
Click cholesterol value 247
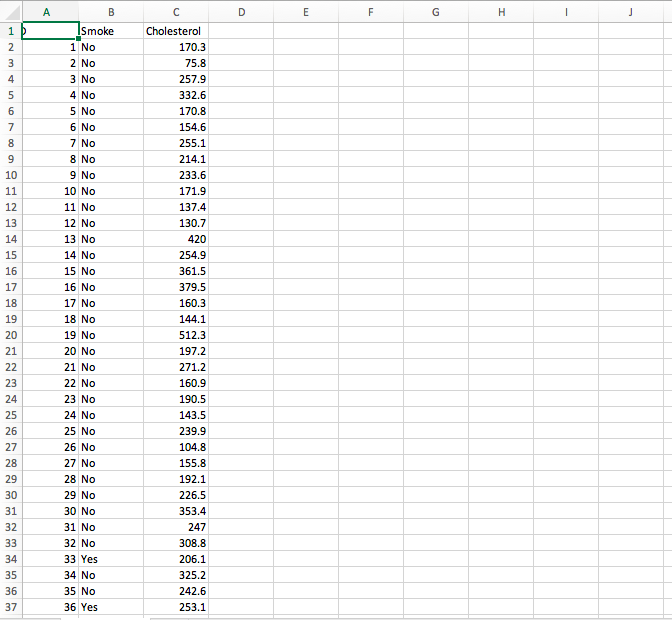[176, 527]
